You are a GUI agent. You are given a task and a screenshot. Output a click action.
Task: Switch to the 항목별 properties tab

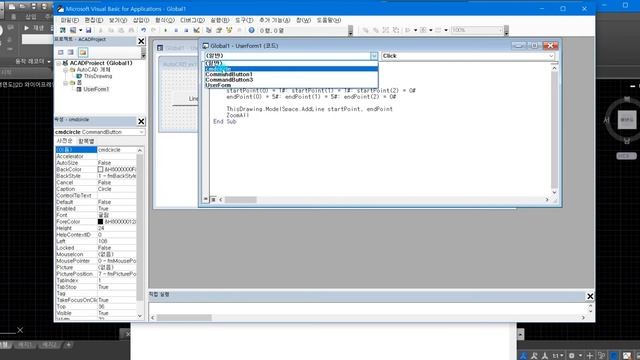(86, 141)
